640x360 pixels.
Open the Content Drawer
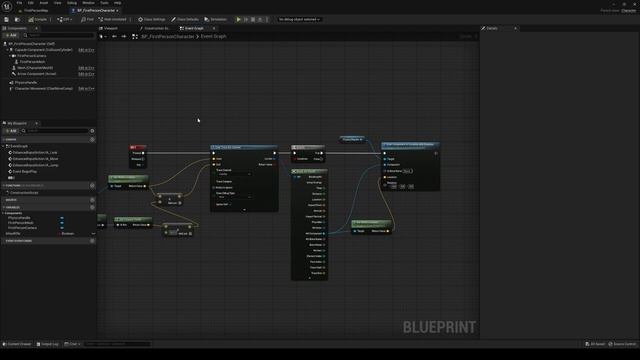click(17, 344)
